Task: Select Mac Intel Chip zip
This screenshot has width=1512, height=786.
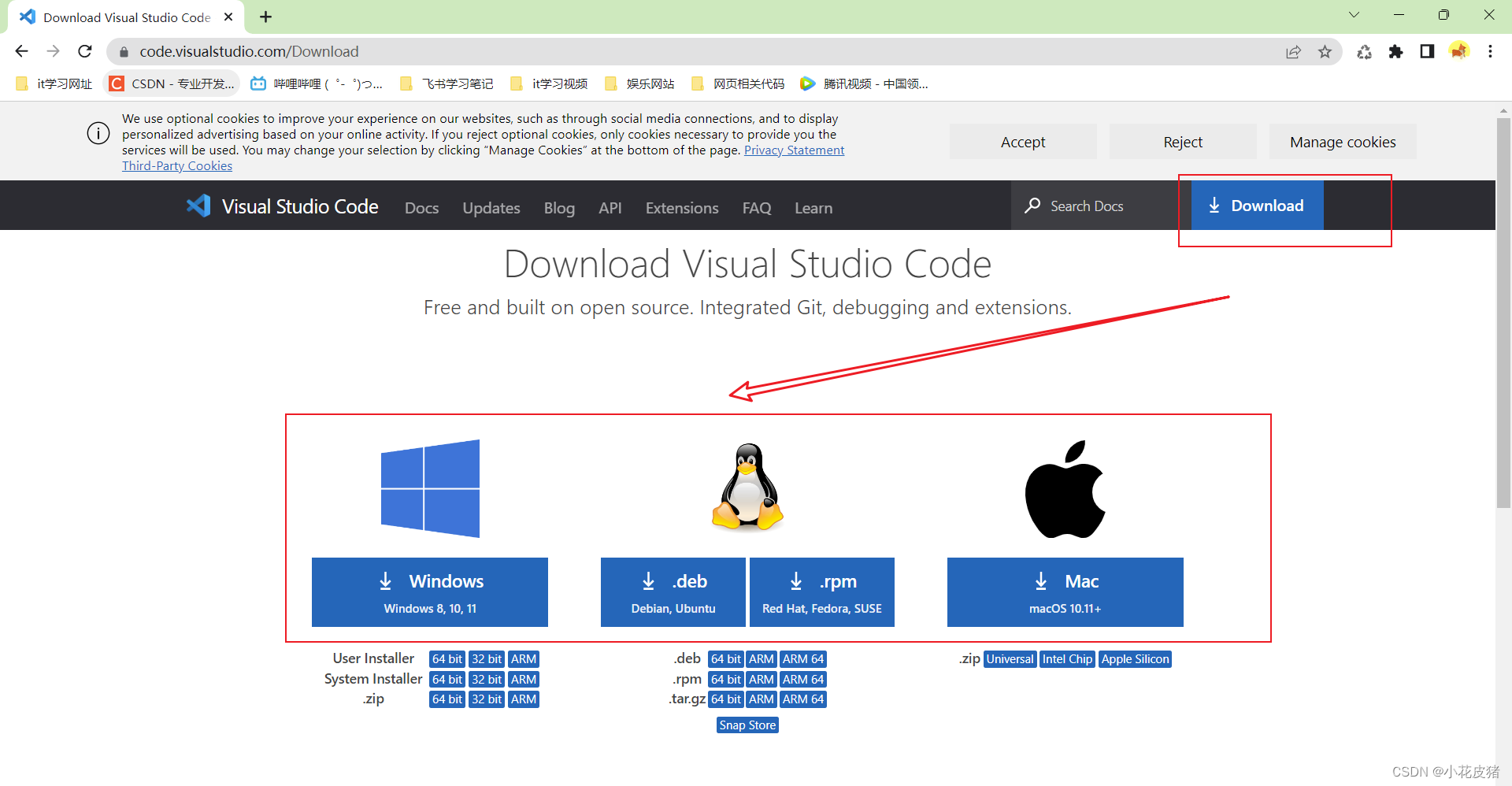Action: (x=1067, y=659)
